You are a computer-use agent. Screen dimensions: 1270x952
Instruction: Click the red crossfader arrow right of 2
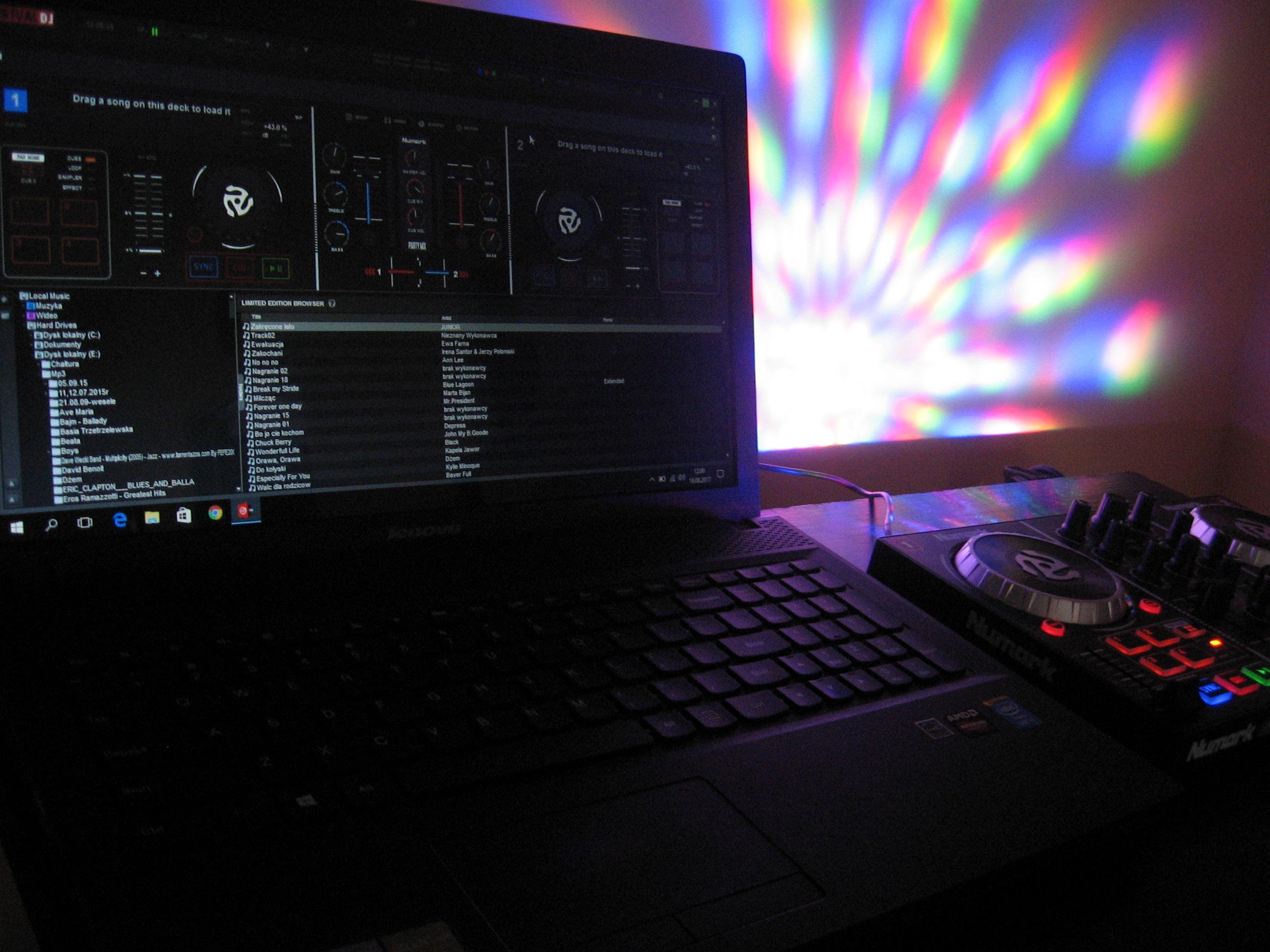coord(464,275)
